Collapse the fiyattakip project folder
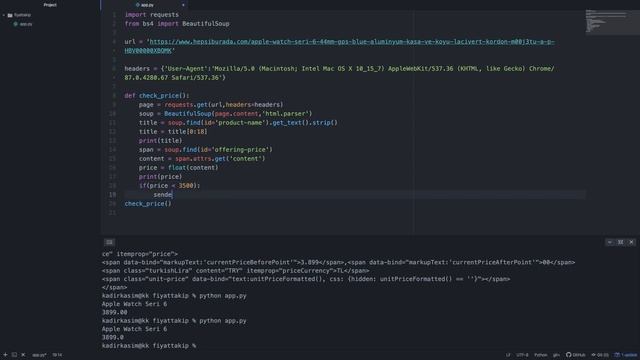 [x=4, y=15]
